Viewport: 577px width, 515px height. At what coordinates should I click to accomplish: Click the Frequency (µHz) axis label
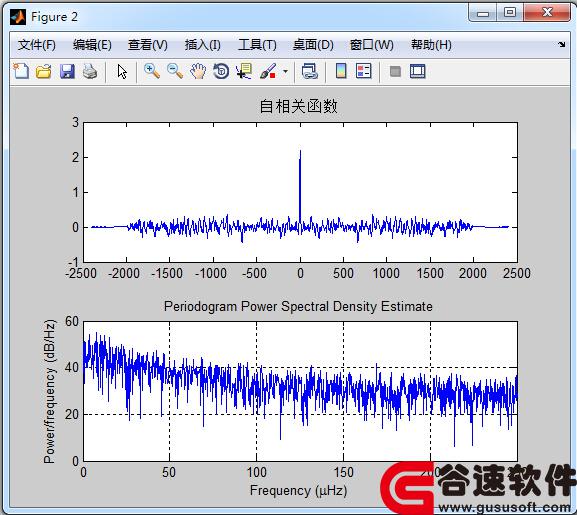point(298,490)
